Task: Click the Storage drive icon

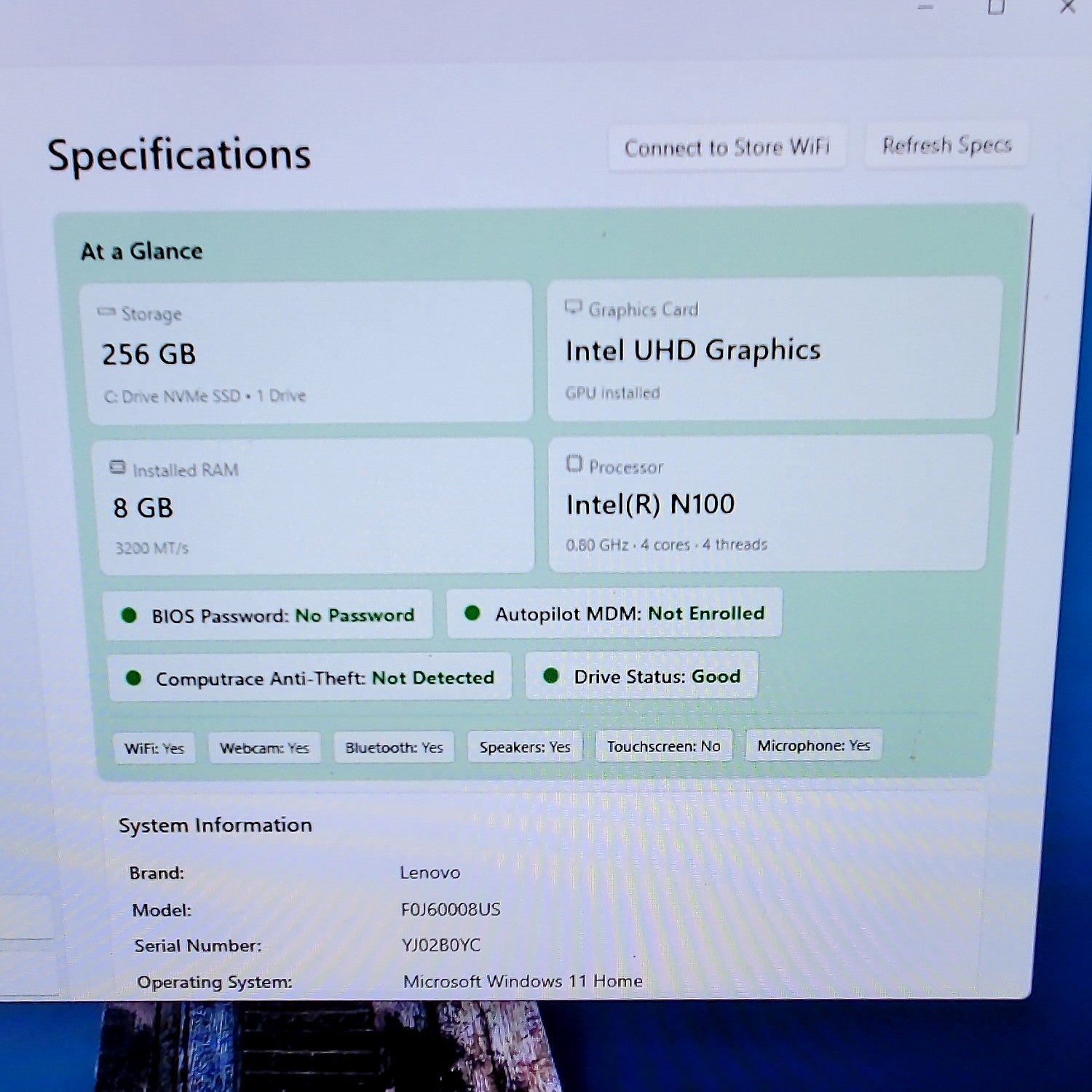Action: point(106,312)
